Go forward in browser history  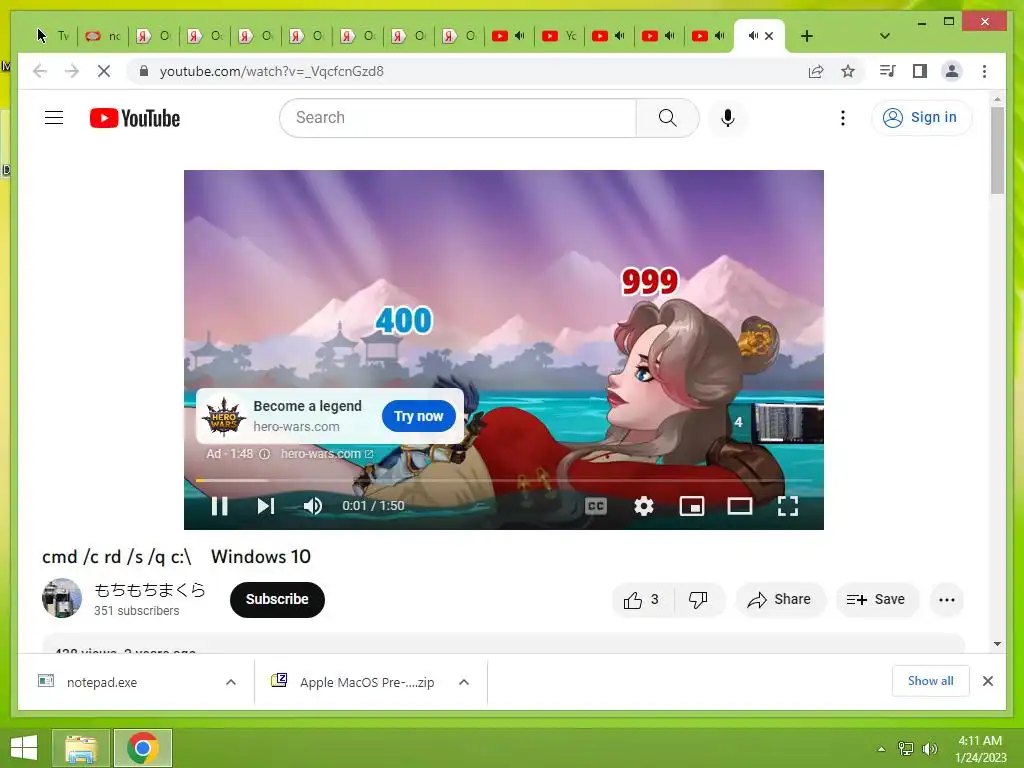[x=72, y=71]
